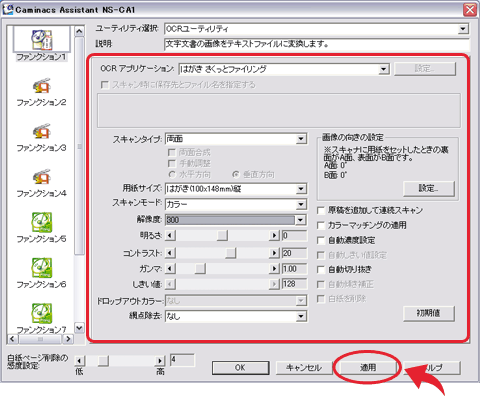Click the OK button

240,368
